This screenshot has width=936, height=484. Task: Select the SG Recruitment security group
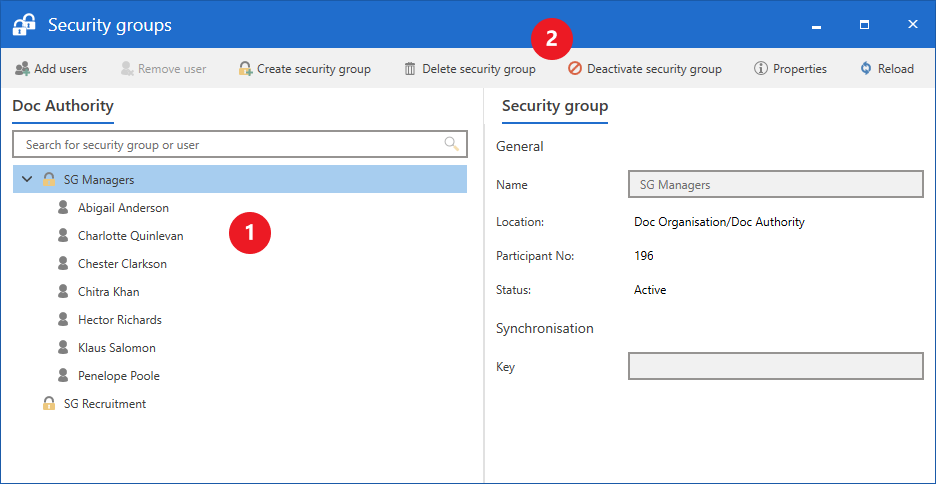point(104,404)
